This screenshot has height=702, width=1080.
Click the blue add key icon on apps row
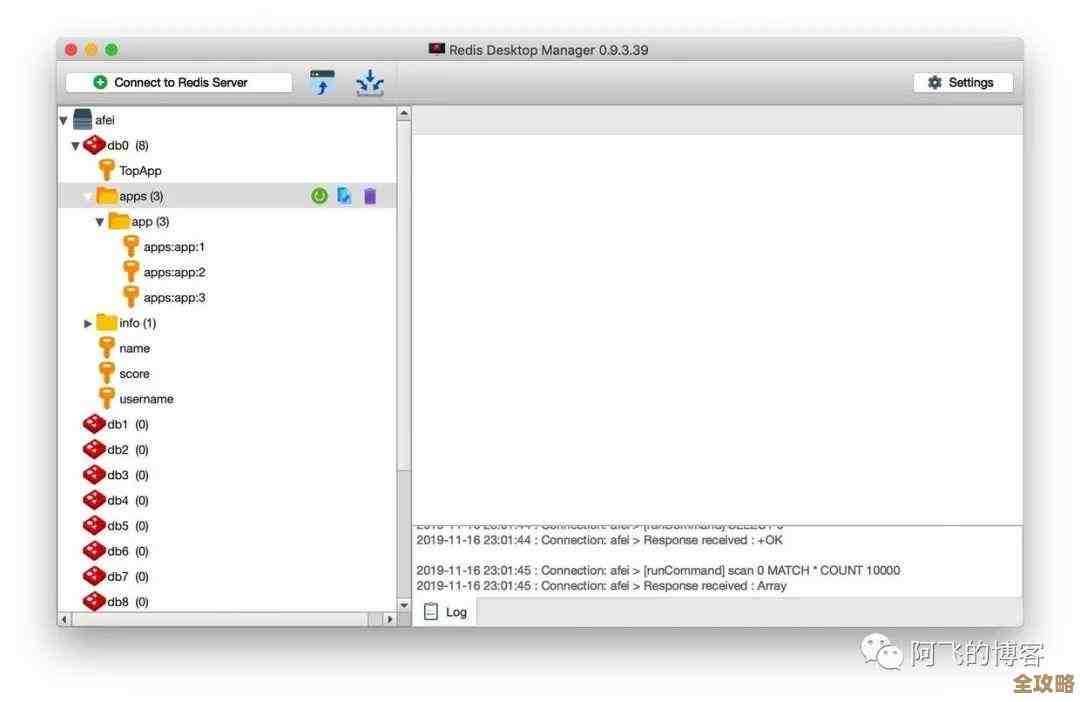coord(344,196)
